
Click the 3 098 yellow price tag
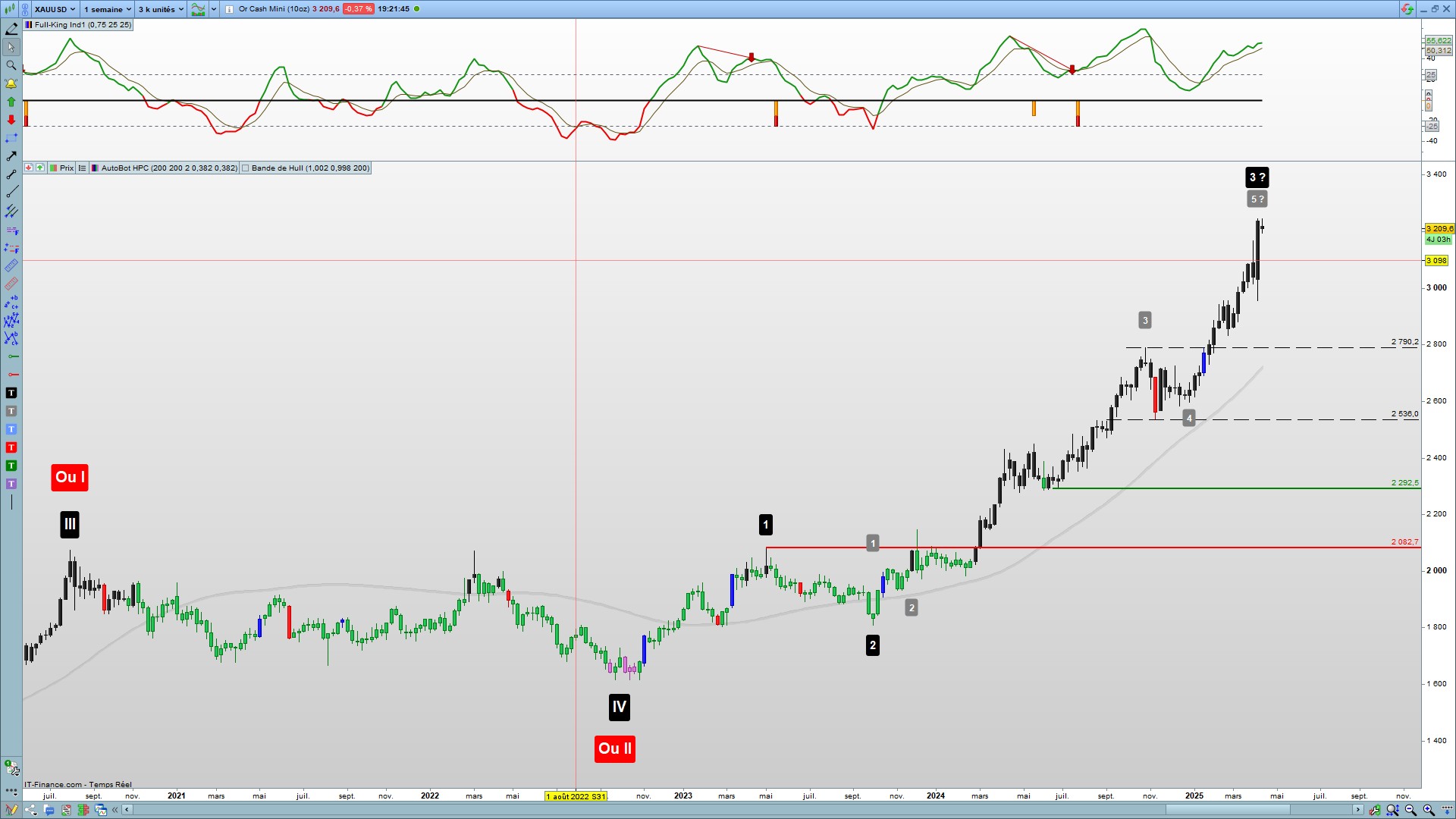coord(1437,261)
